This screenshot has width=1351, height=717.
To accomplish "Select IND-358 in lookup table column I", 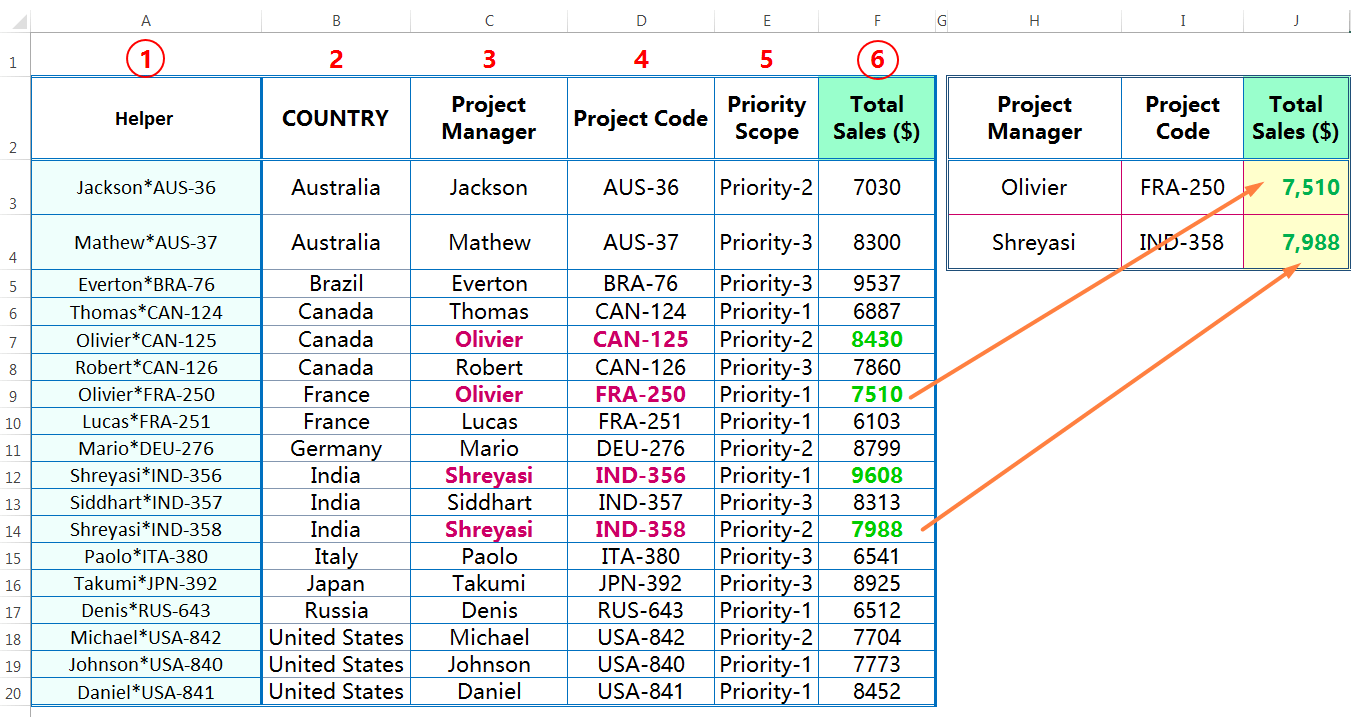I will click(x=1183, y=242).
